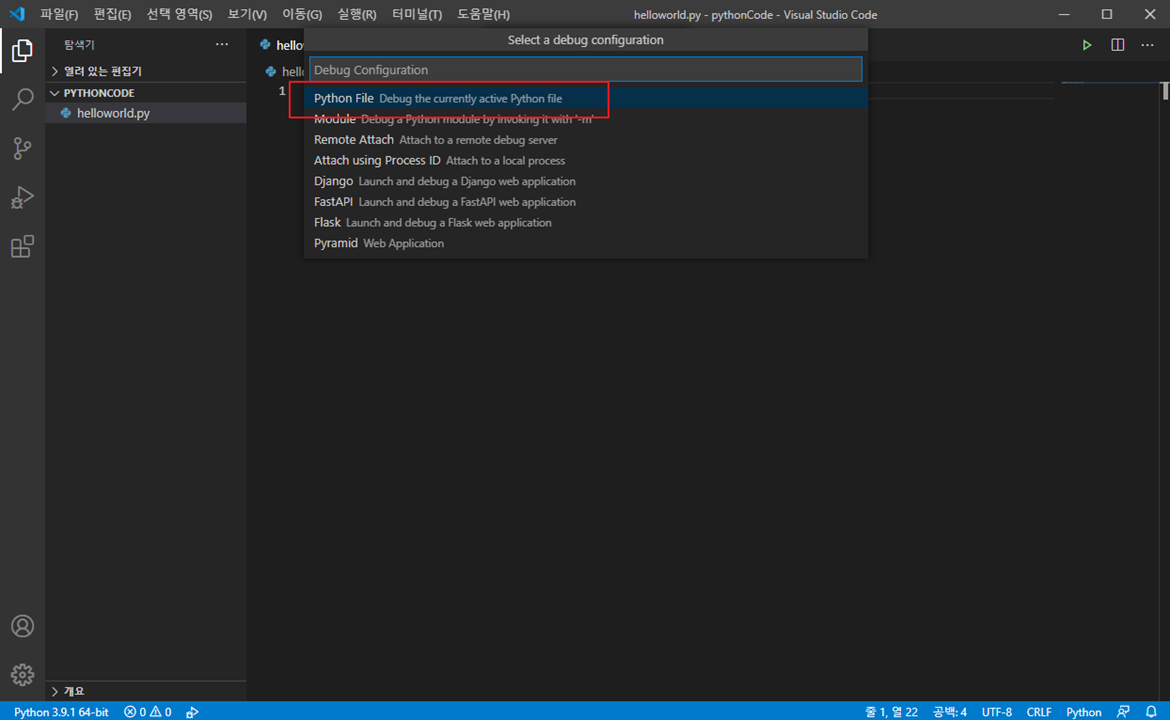Screen dimensions: 1170x720
Task: Open the 도움말(H) menu
Action: [x=484, y=14]
